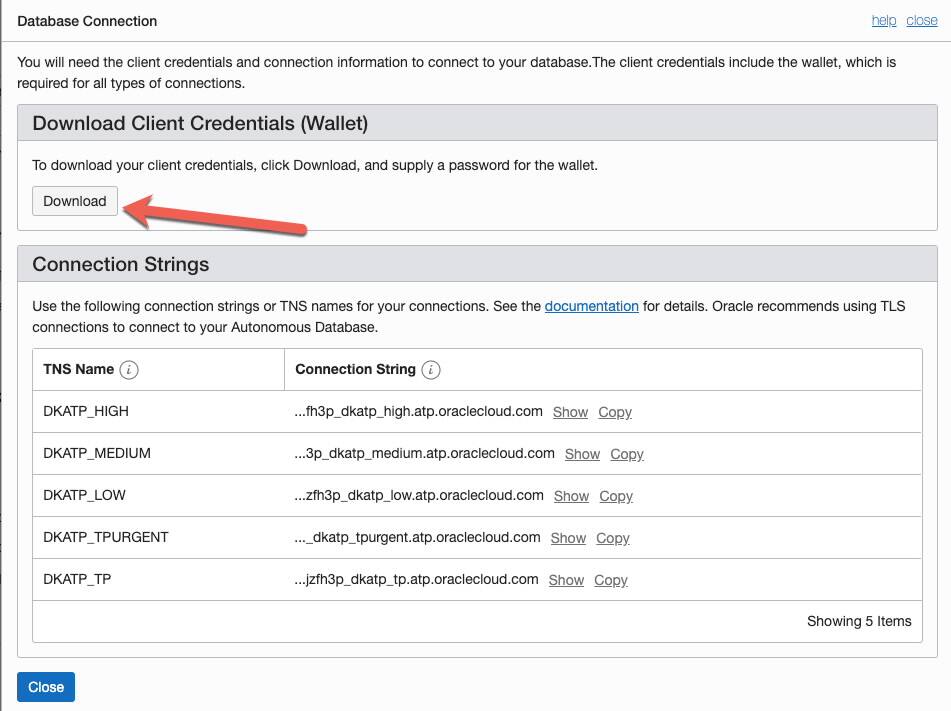Show the DKATP_TP connection string
Image resolution: width=951 pixels, height=711 pixels.
click(x=566, y=580)
